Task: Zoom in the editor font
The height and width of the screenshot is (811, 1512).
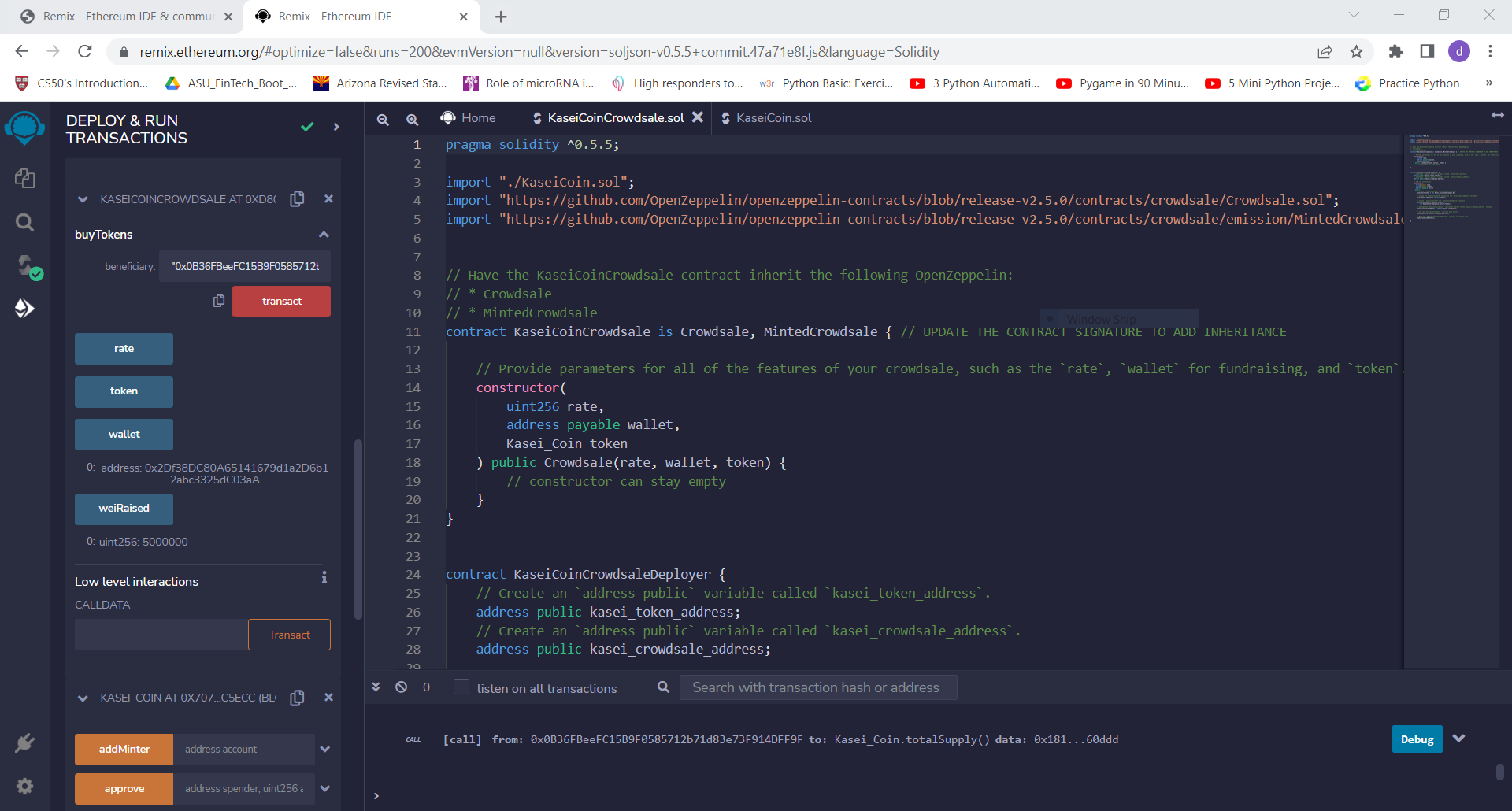Action: [x=412, y=119]
